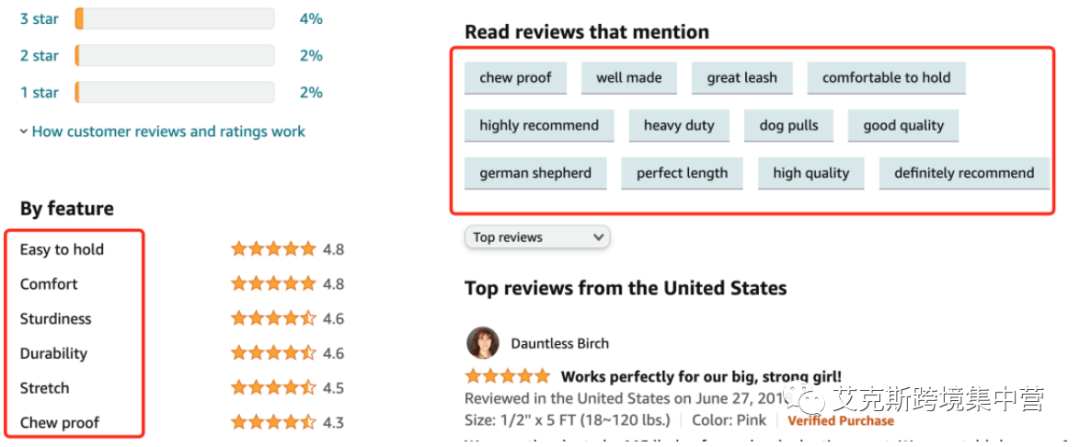Screen dimensions: 1080x447
Task: Open Dauntless Birch's profile avatar
Action: pyautogui.click(x=482, y=343)
